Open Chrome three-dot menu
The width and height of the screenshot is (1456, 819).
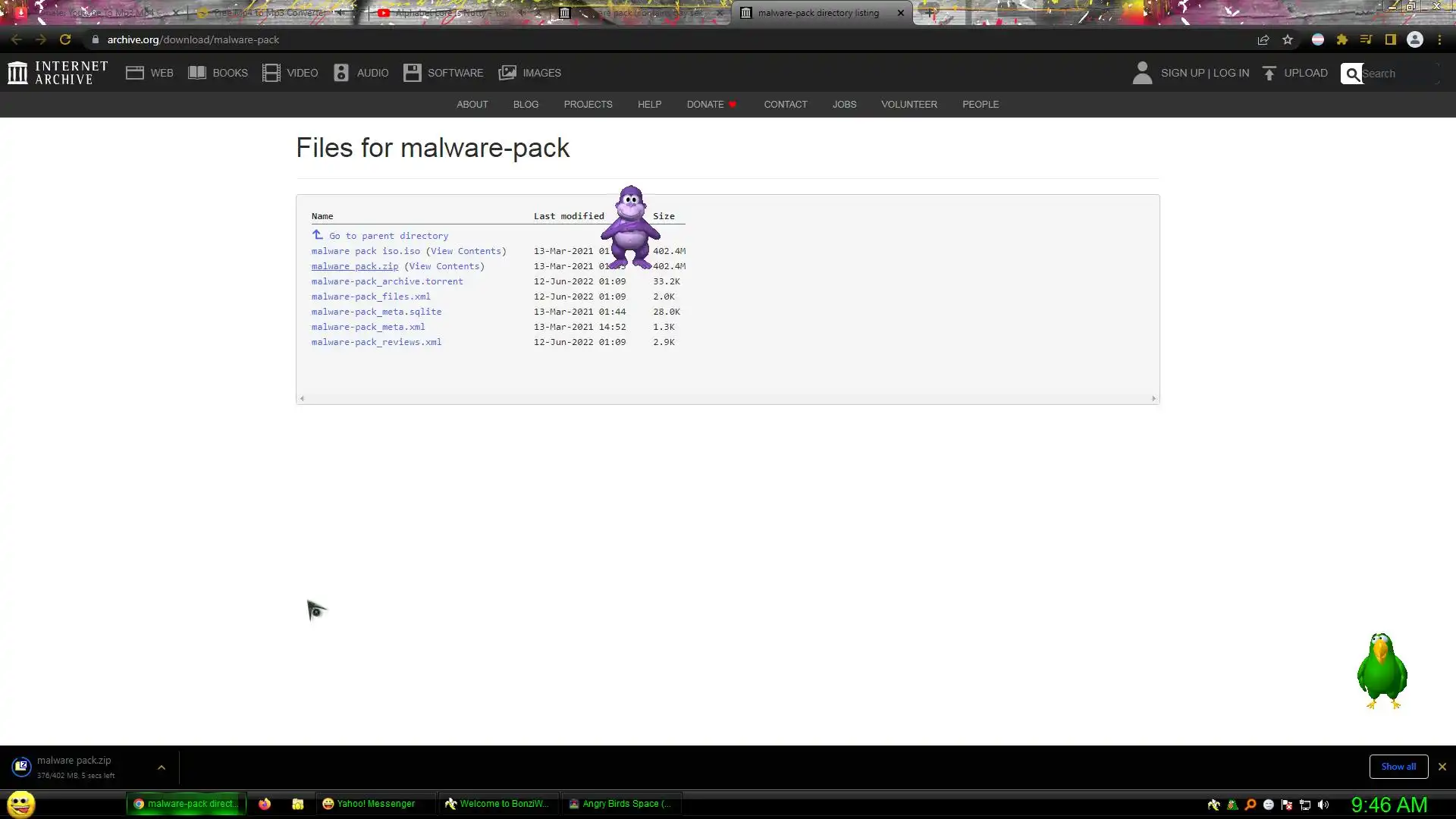point(1439,39)
